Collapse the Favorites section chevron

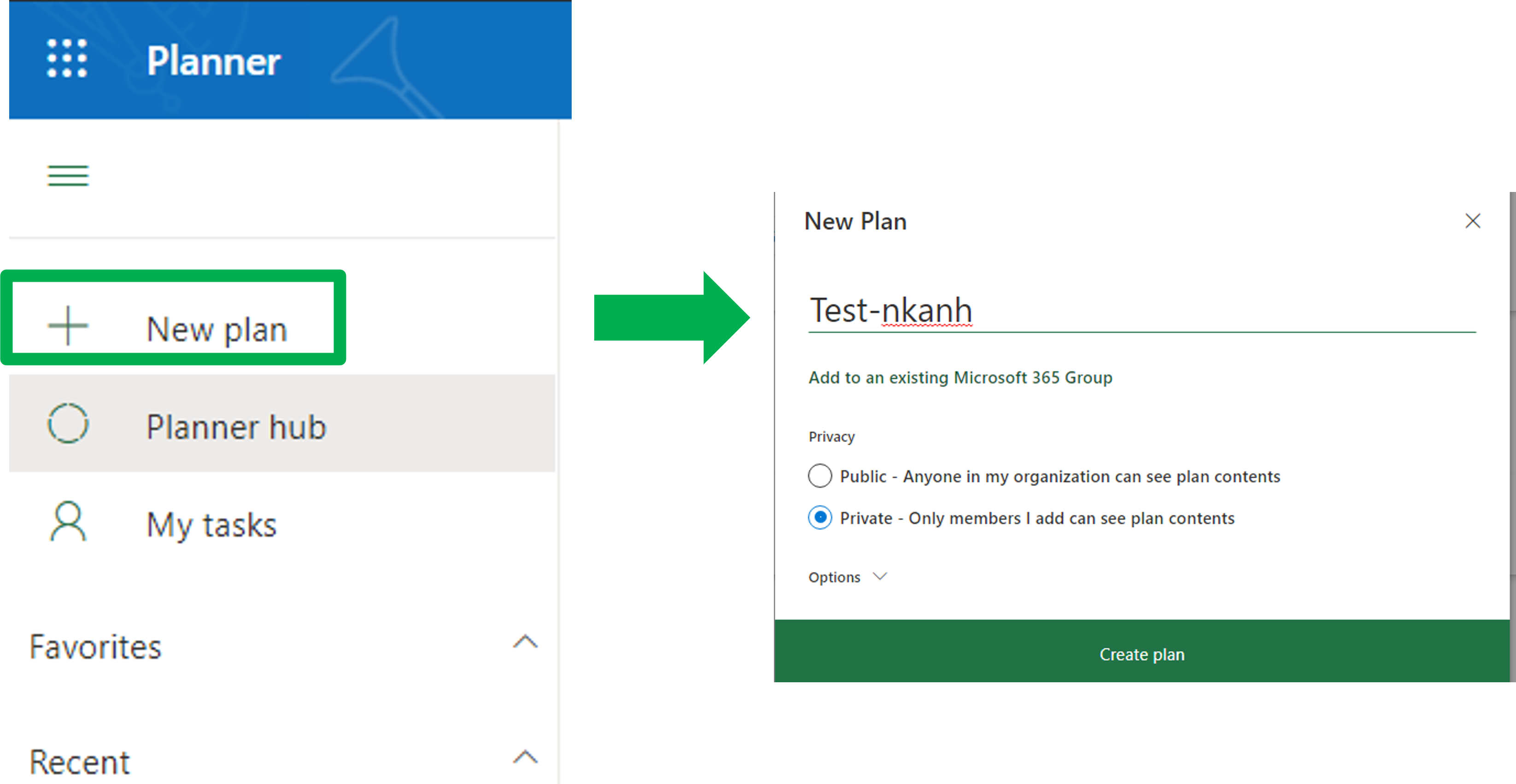click(x=525, y=642)
